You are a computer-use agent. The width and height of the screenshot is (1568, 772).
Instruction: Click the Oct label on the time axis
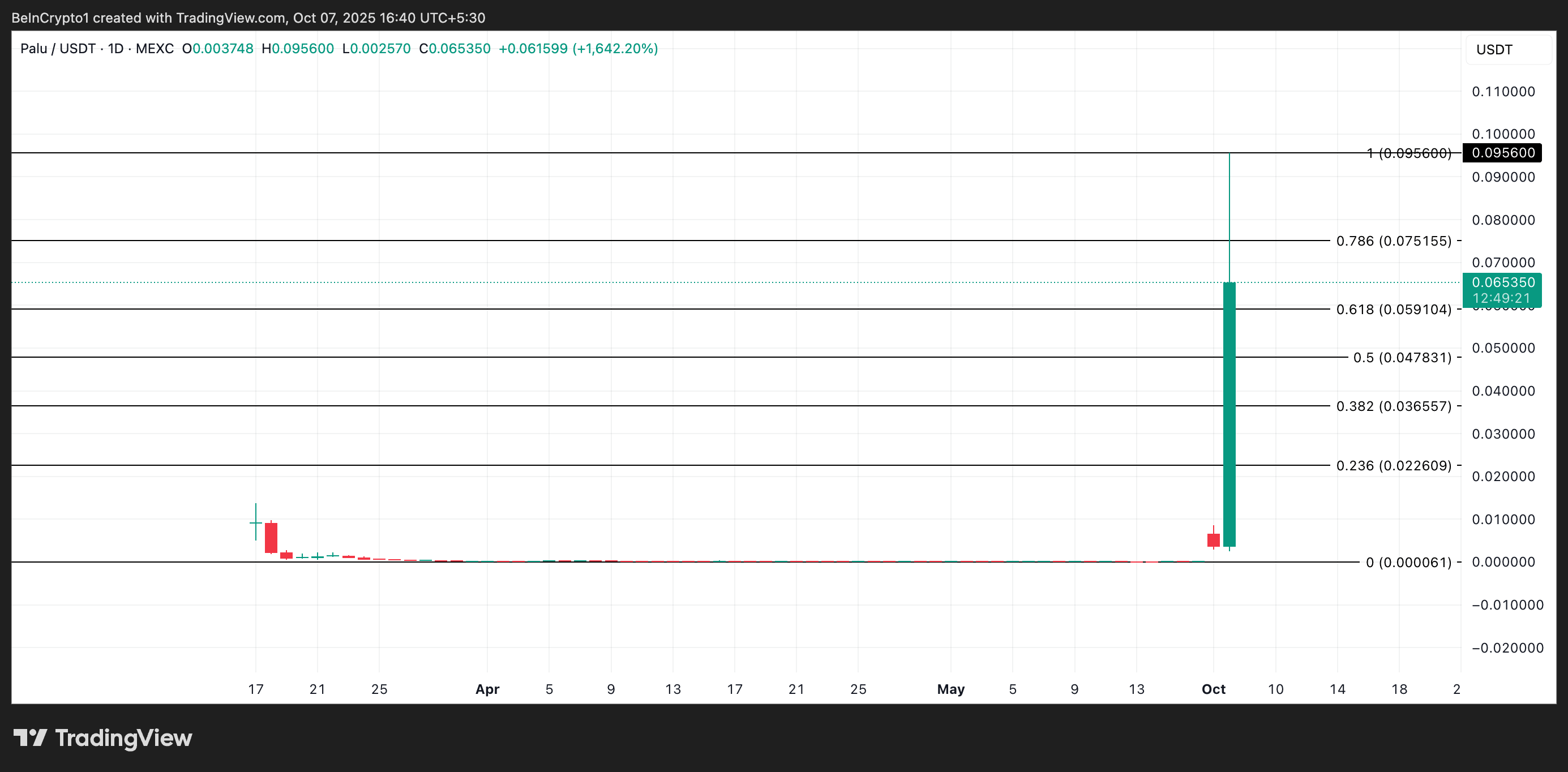tap(1213, 689)
